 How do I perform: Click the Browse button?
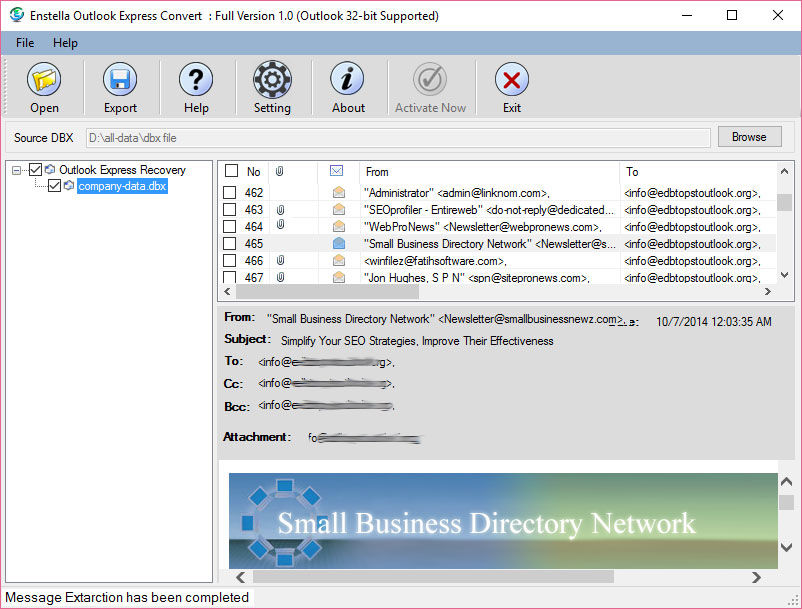(x=749, y=137)
